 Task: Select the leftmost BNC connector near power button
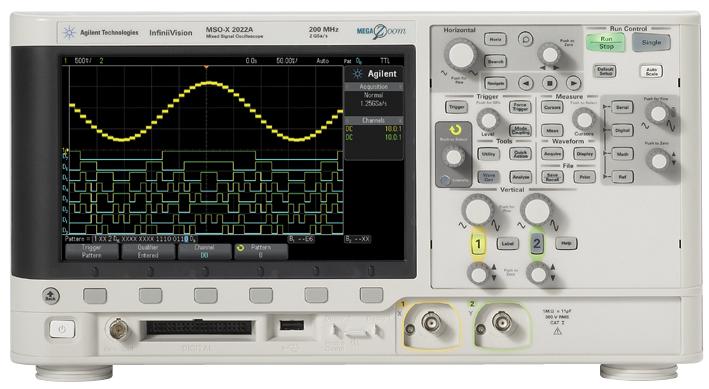[118, 328]
